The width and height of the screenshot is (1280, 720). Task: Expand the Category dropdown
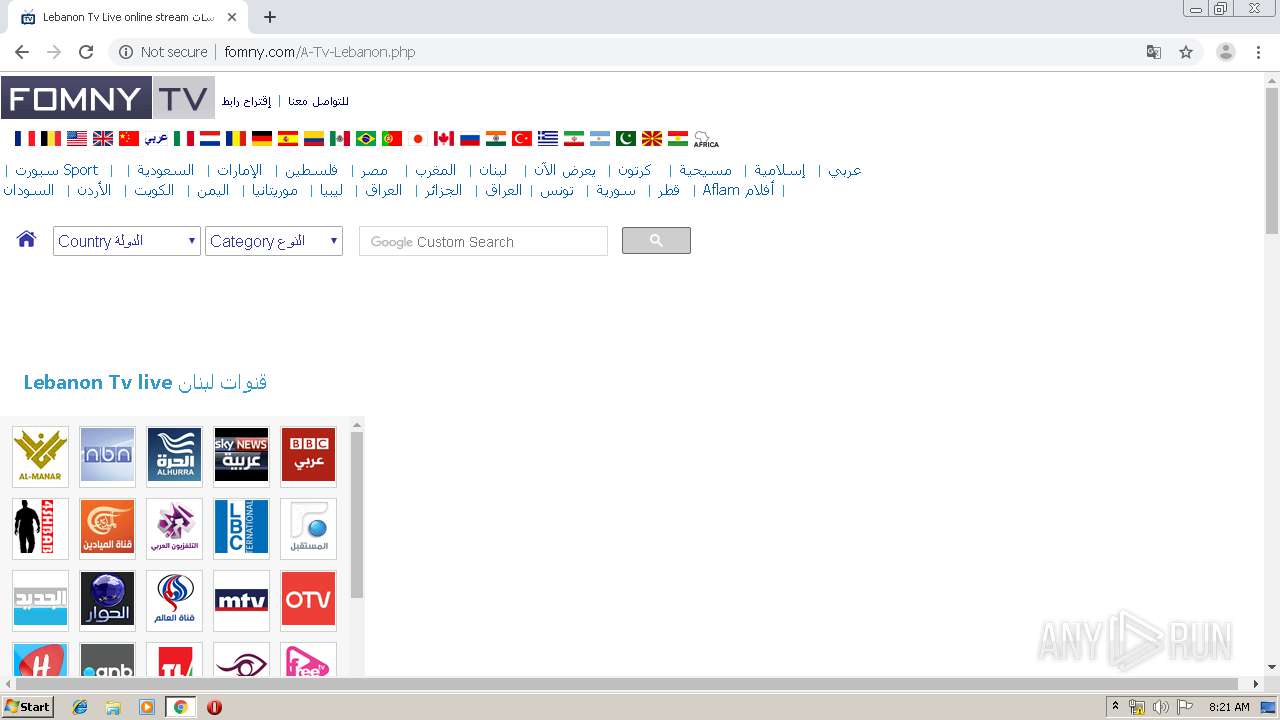point(274,241)
